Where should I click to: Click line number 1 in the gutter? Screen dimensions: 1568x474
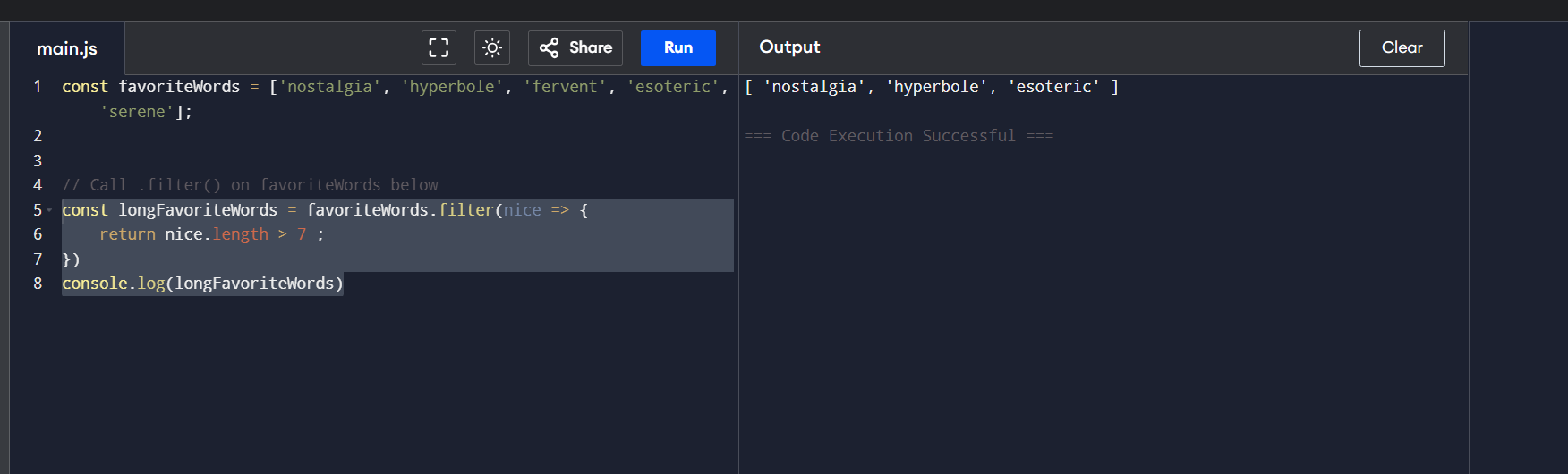click(x=38, y=87)
